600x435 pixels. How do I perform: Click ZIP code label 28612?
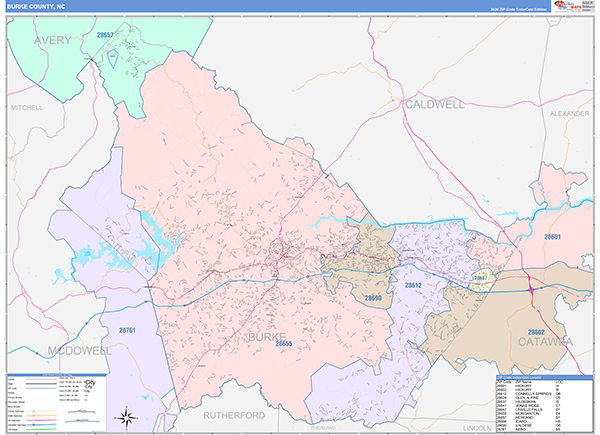coord(413,285)
